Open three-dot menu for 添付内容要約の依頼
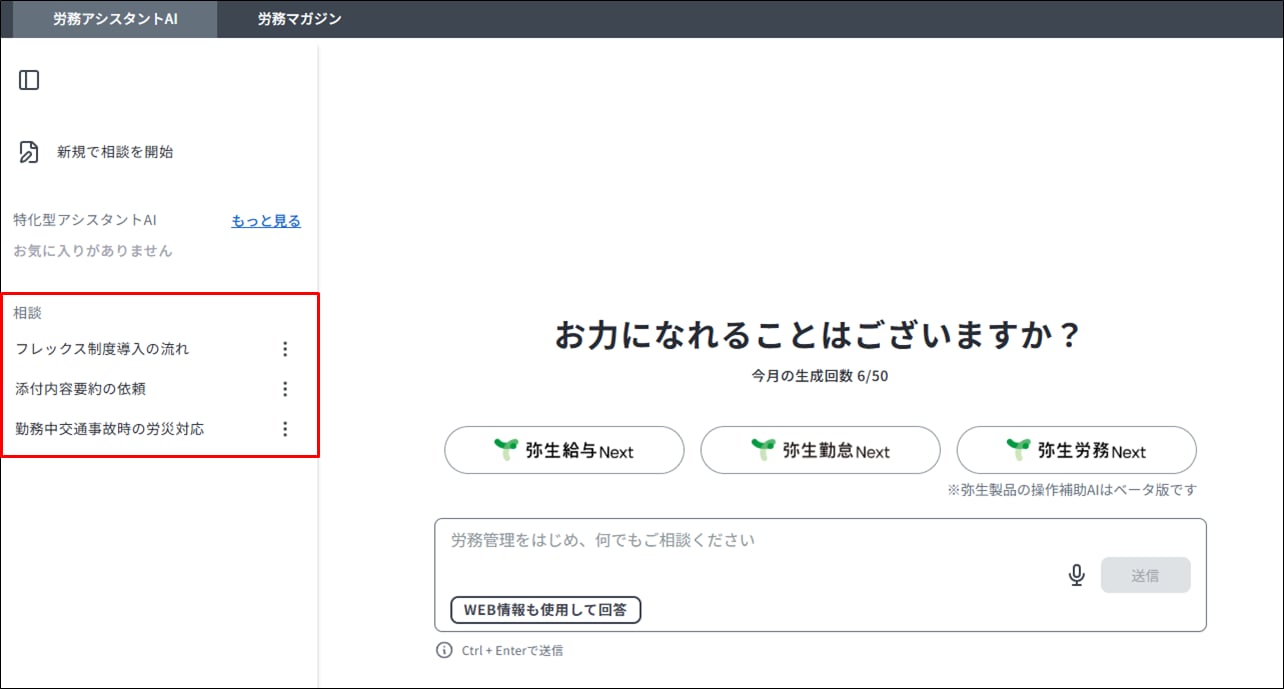 285,389
